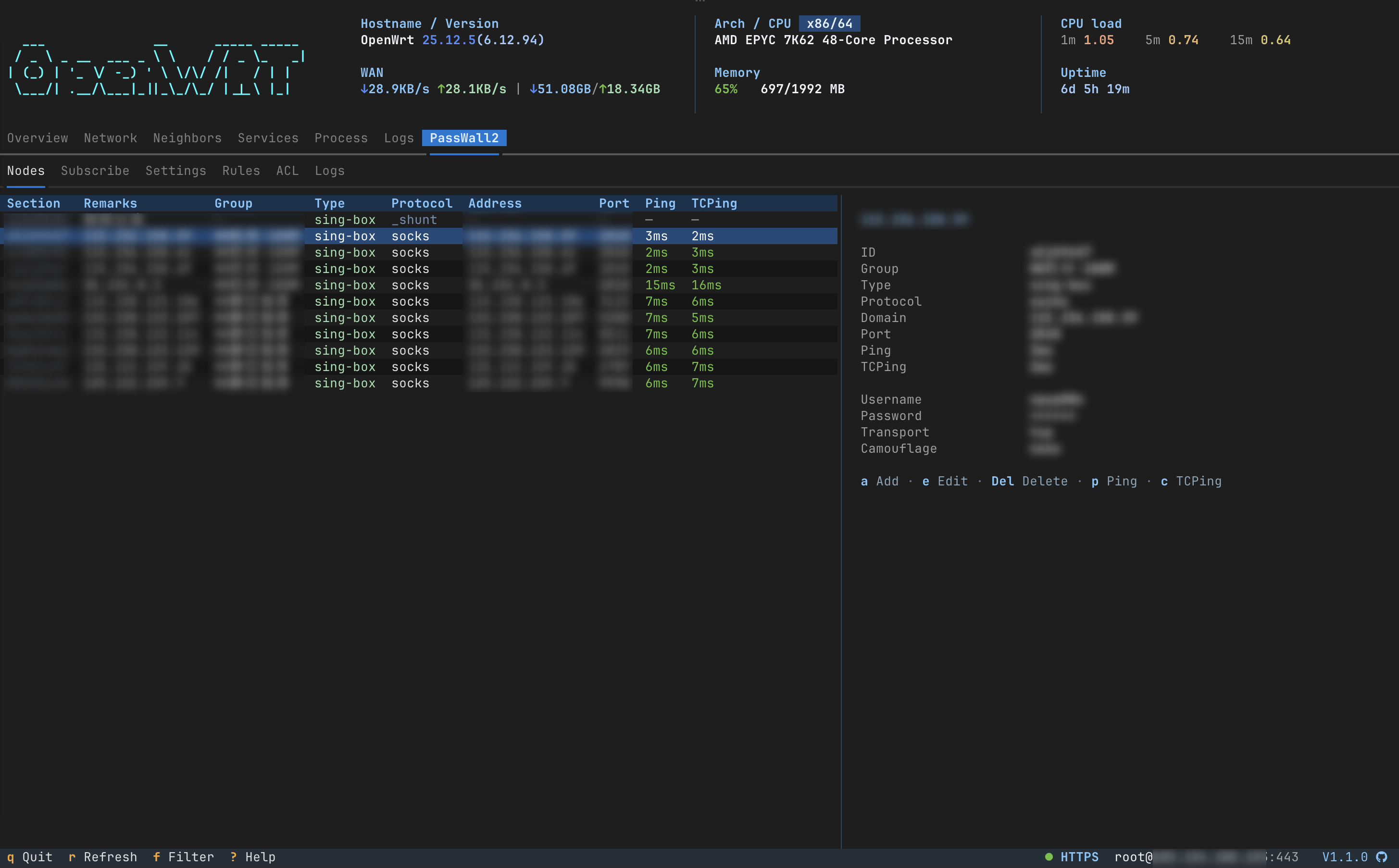This screenshot has width=1399, height=868.
Task: Switch to the Overview tab
Action: 37,138
